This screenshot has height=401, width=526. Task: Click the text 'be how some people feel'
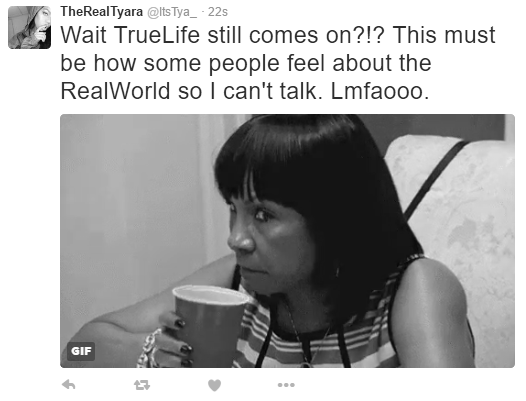(x=193, y=63)
